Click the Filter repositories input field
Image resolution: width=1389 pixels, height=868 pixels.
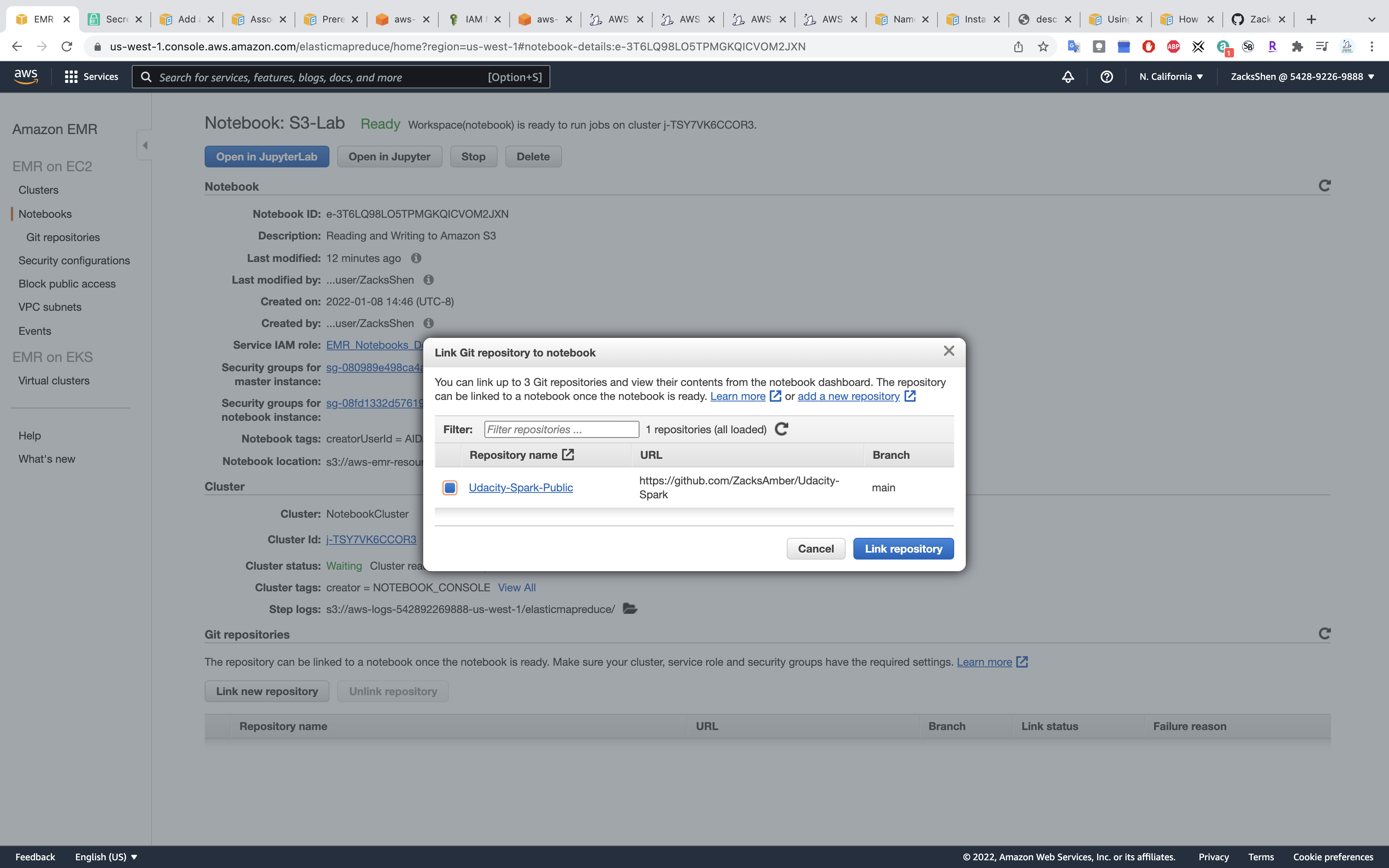coord(561,429)
